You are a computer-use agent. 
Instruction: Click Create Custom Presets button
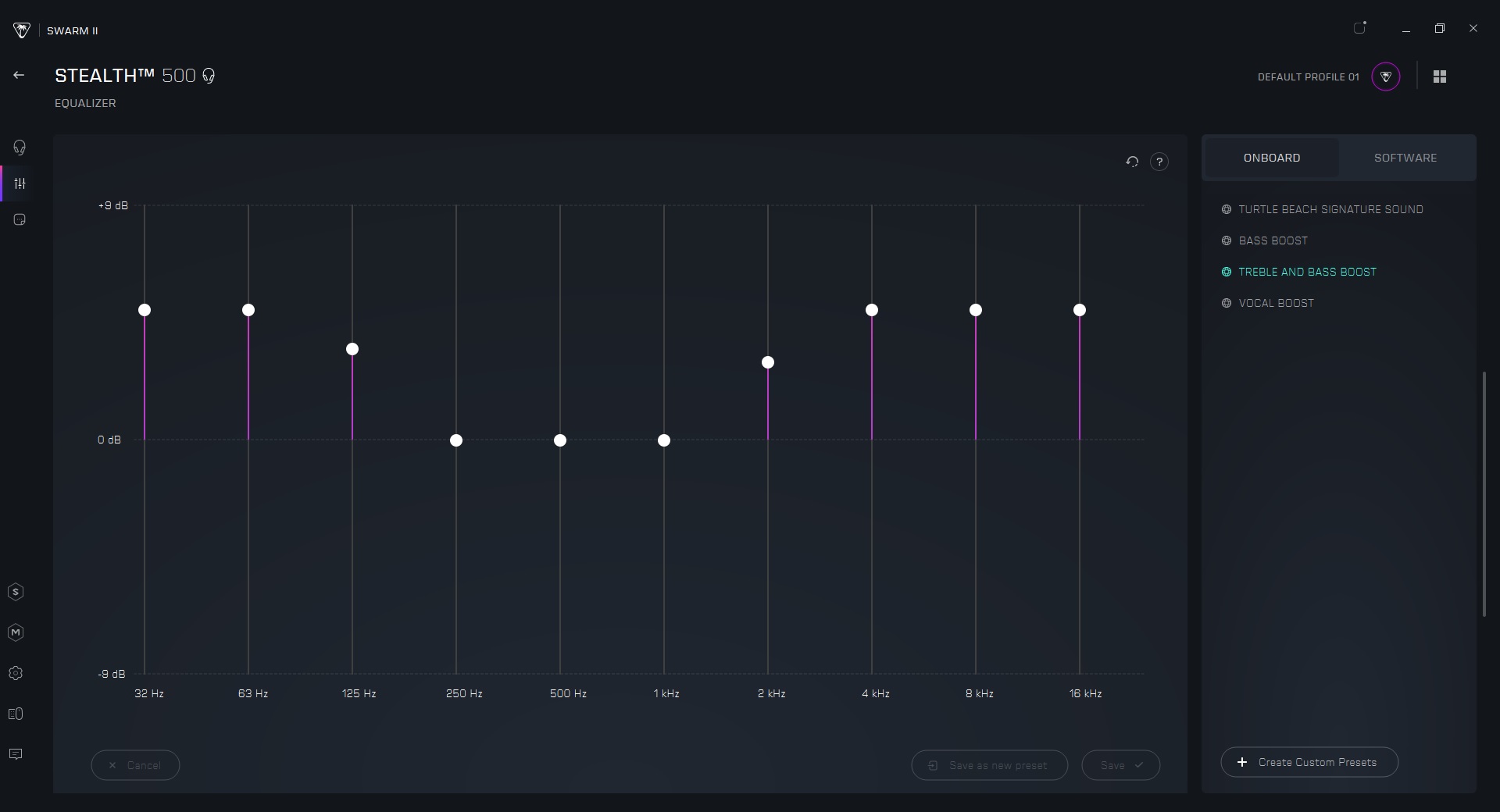1309,762
